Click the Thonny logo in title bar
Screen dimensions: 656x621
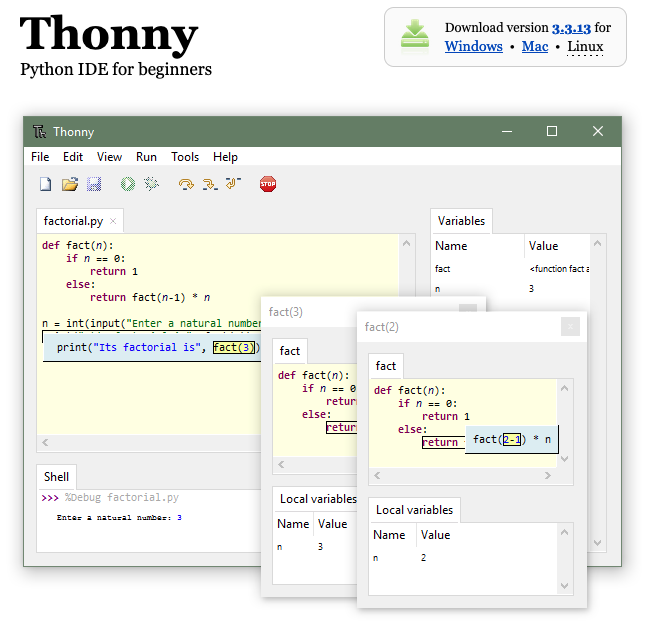pyautogui.click(x=39, y=132)
